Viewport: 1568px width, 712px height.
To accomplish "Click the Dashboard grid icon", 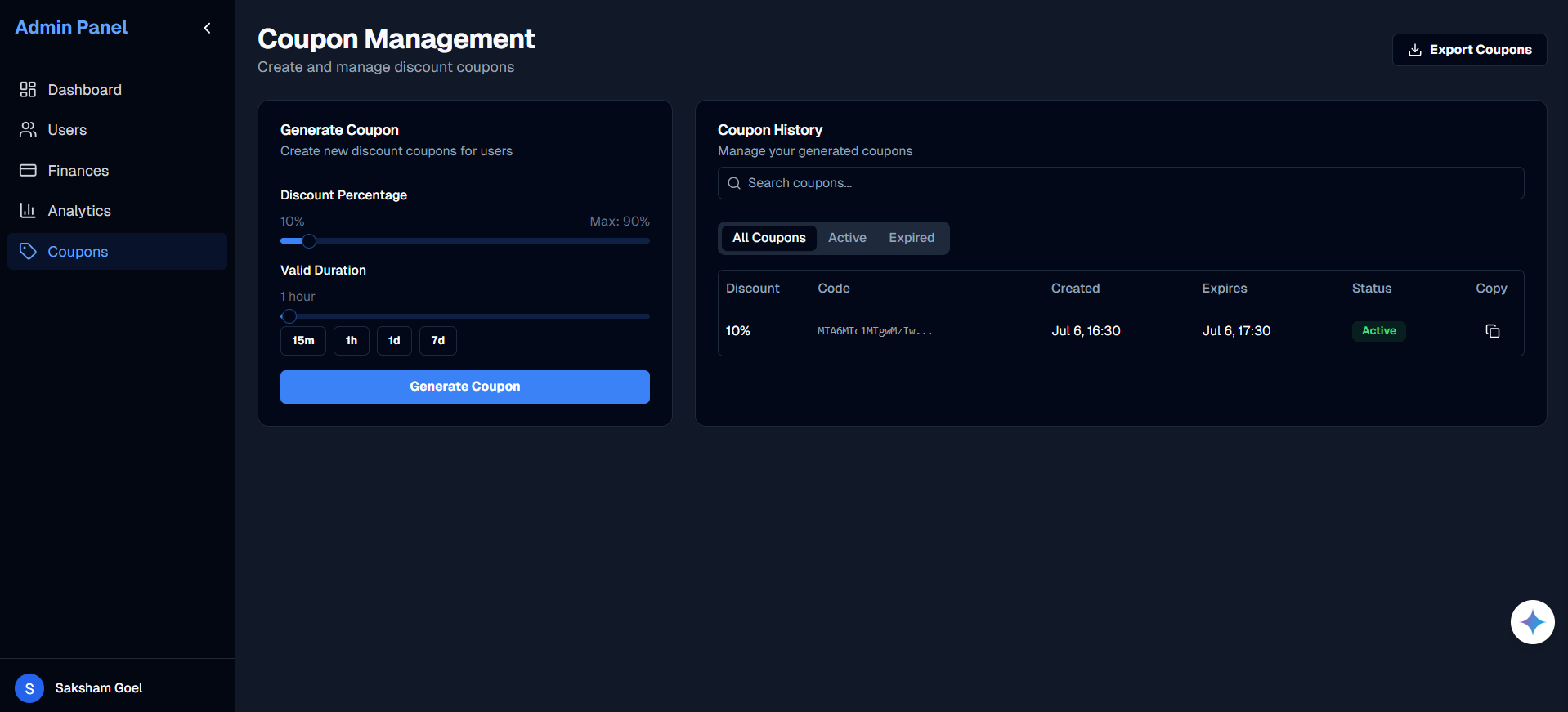I will 28,89.
